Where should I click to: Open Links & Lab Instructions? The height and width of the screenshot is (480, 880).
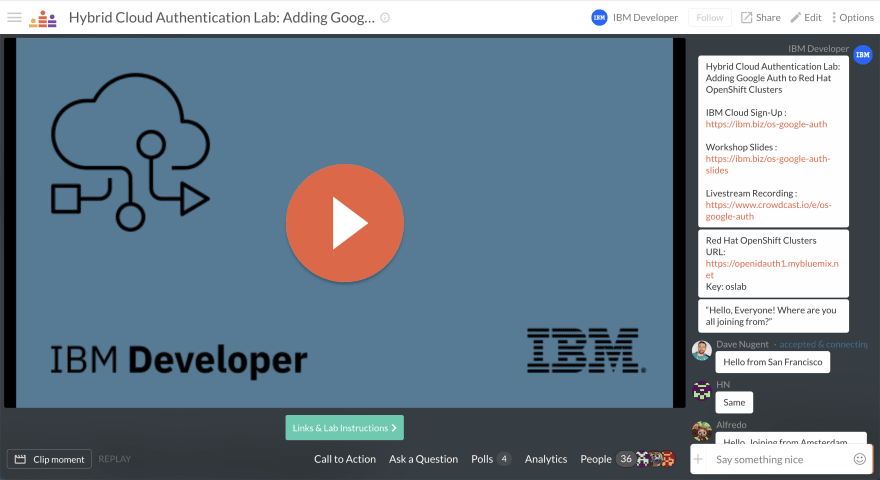[345, 428]
